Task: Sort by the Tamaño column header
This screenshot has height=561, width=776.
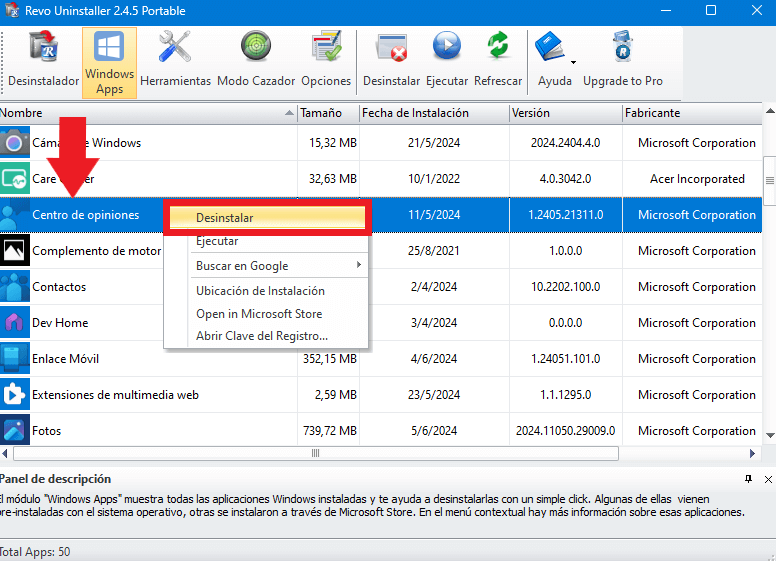Action: (x=329, y=113)
